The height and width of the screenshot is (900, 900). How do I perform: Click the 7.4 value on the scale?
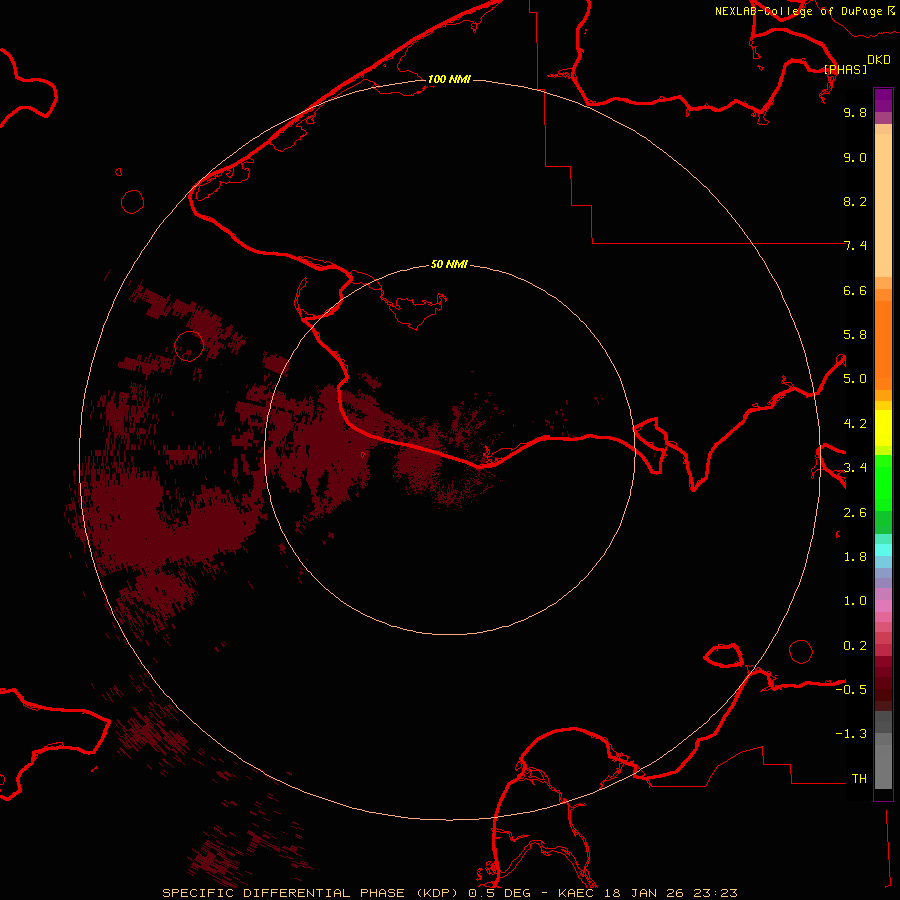(855, 246)
